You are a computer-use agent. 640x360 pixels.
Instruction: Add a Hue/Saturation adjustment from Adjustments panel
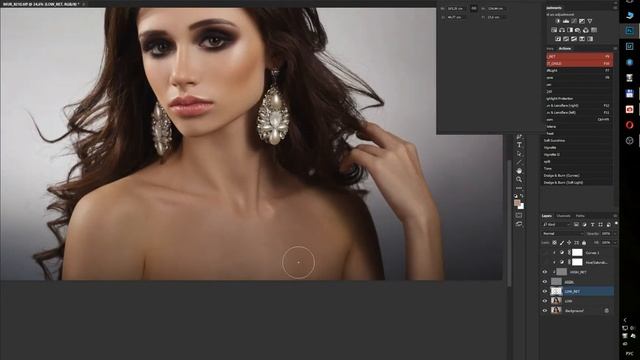click(554, 30)
